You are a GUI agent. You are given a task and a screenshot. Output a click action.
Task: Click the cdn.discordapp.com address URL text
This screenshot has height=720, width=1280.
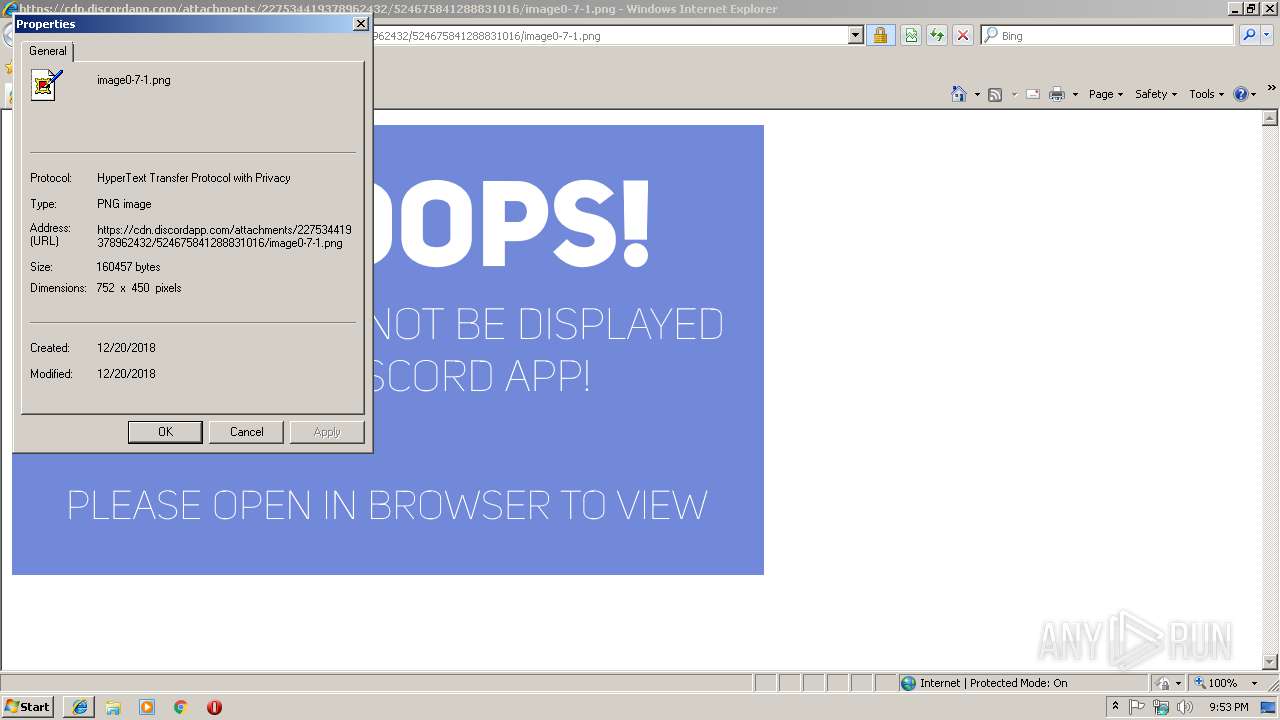click(x=224, y=236)
